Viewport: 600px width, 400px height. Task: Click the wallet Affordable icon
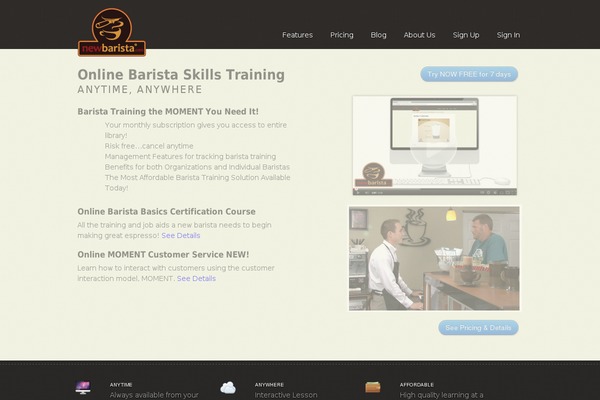pyautogui.click(x=373, y=387)
